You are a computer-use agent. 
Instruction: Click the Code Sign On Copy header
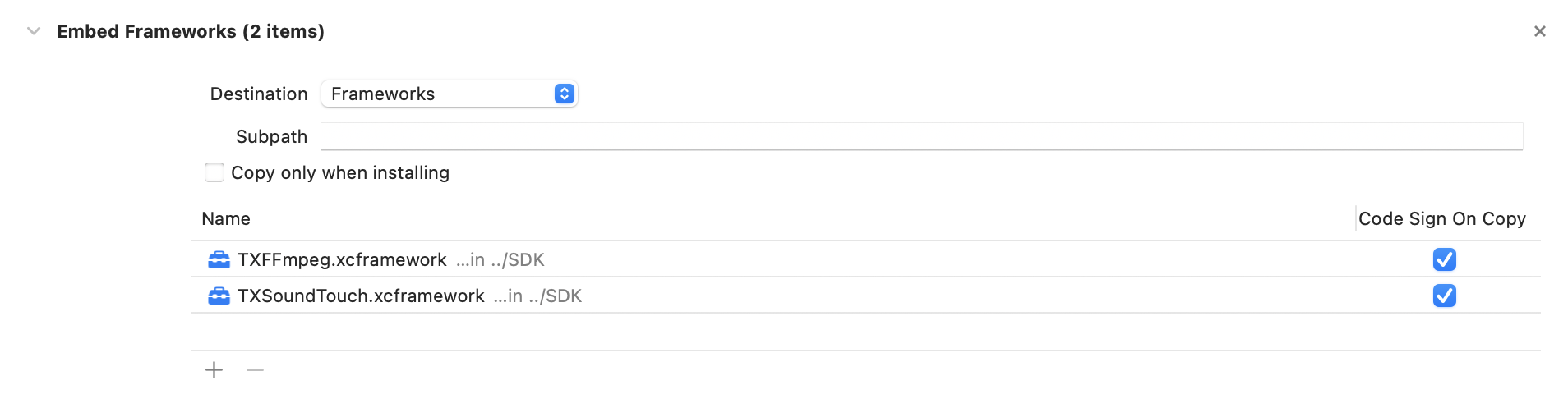[x=1441, y=219]
